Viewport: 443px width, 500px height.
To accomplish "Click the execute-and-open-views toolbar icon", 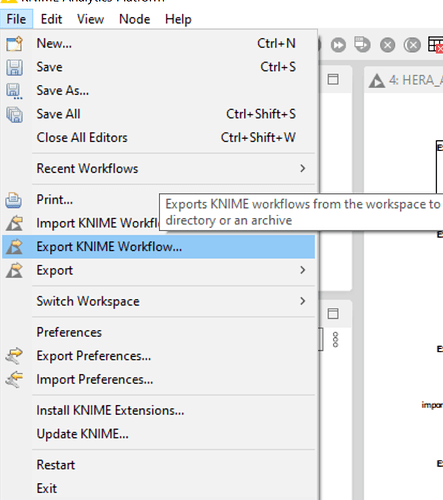I will click(362, 44).
